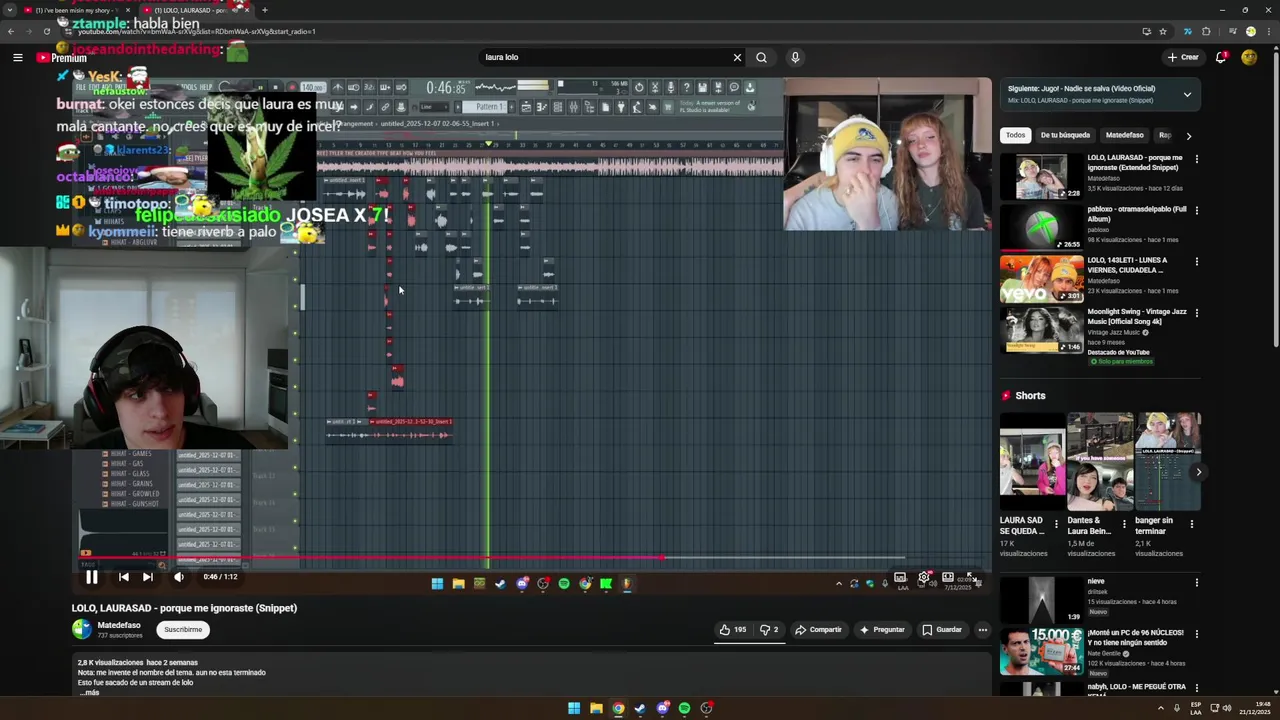Open the Matedefaso channel avatar

(x=81, y=629)
